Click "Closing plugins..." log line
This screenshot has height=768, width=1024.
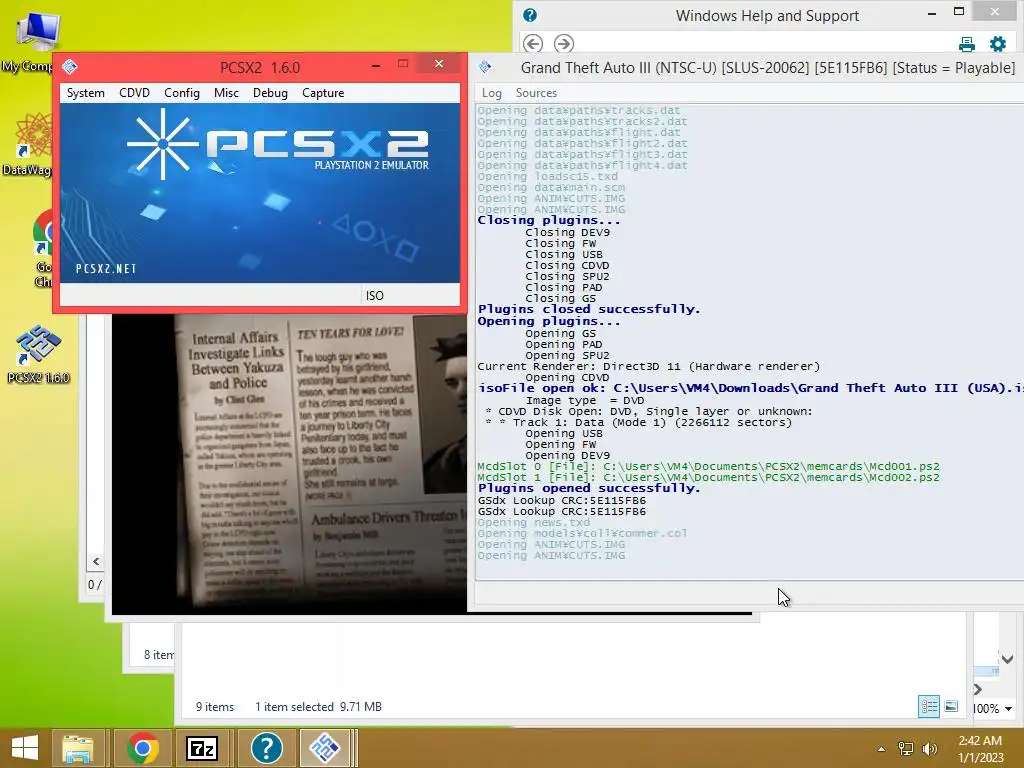pyautogui.click(x=549, y=220)
